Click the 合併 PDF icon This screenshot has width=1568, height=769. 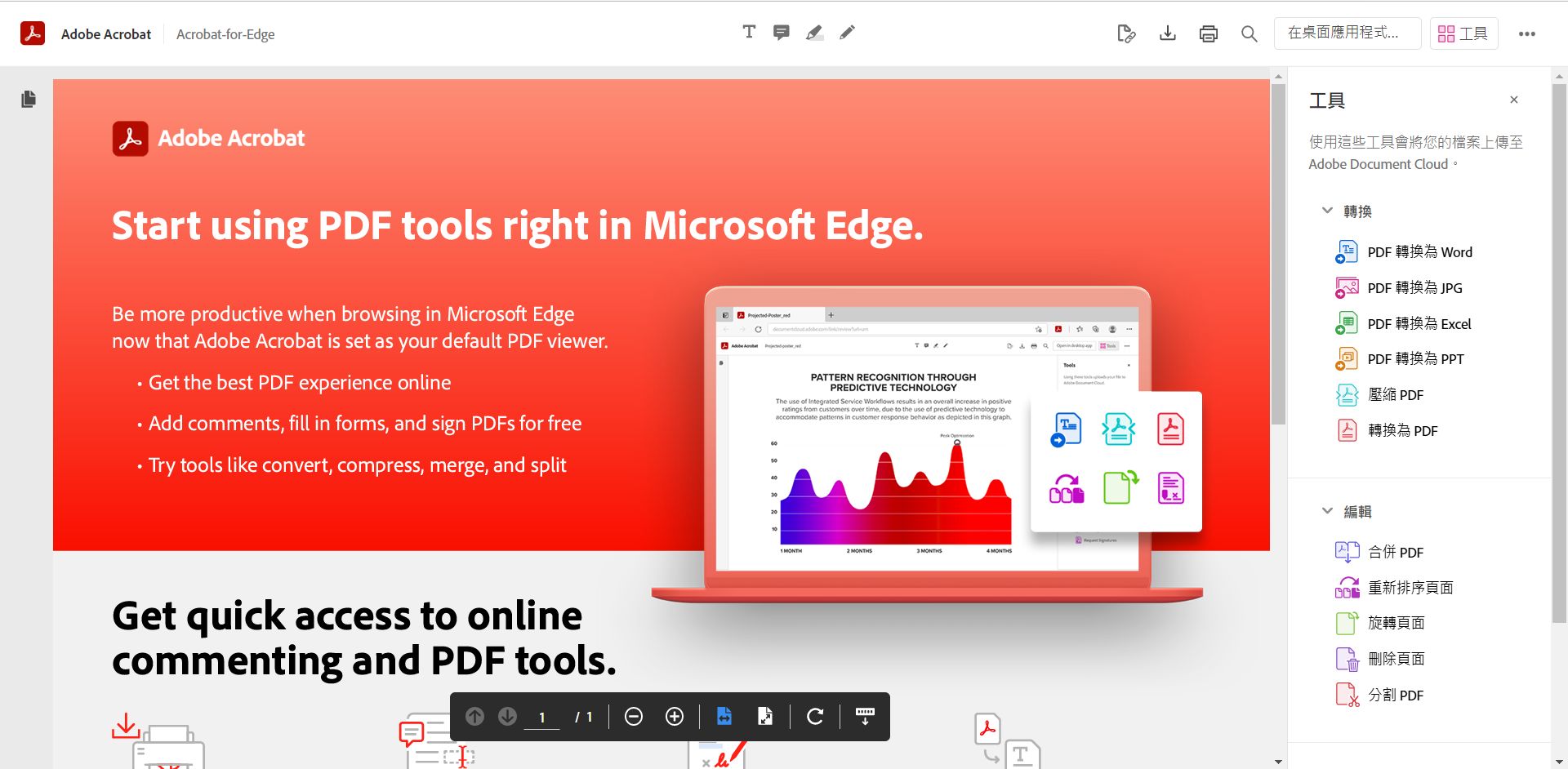point(1347,552)
